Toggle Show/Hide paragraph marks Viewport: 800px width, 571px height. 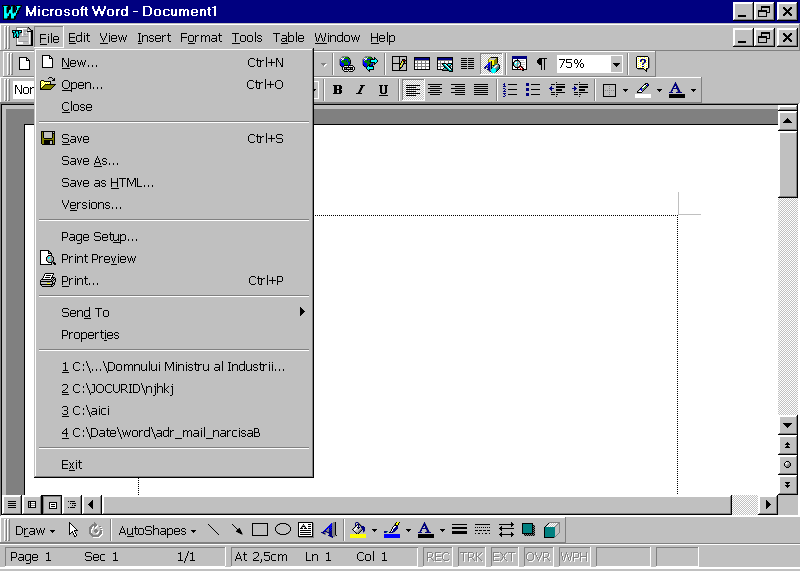[542, 64]
